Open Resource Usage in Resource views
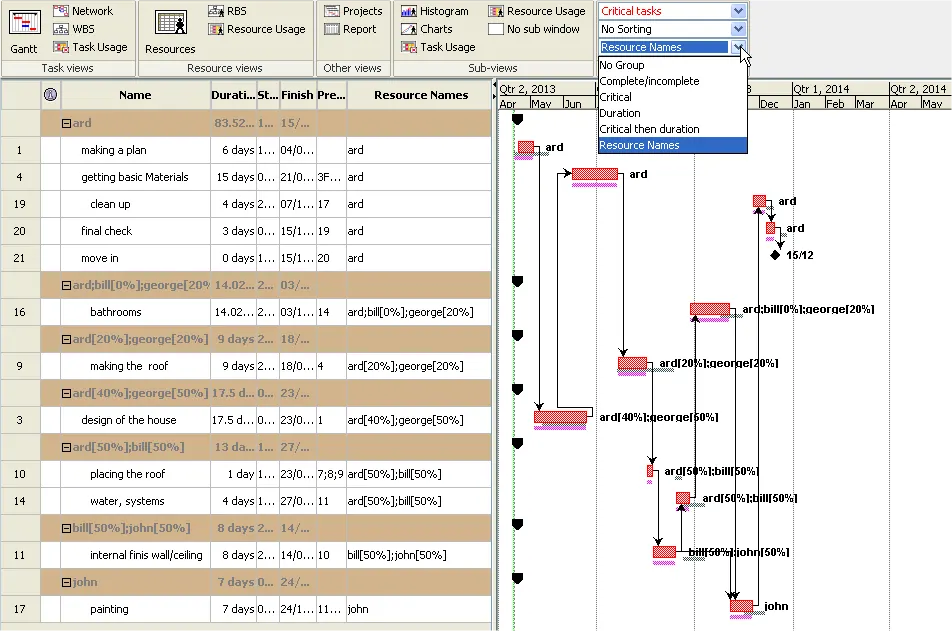This screenshot has width=952, height=631. (257, 29)
